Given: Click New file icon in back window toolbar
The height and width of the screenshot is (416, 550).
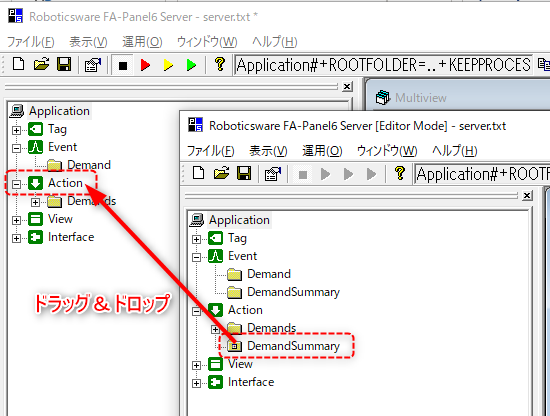Looking at the screenshot, I should [x=18, y=65].
